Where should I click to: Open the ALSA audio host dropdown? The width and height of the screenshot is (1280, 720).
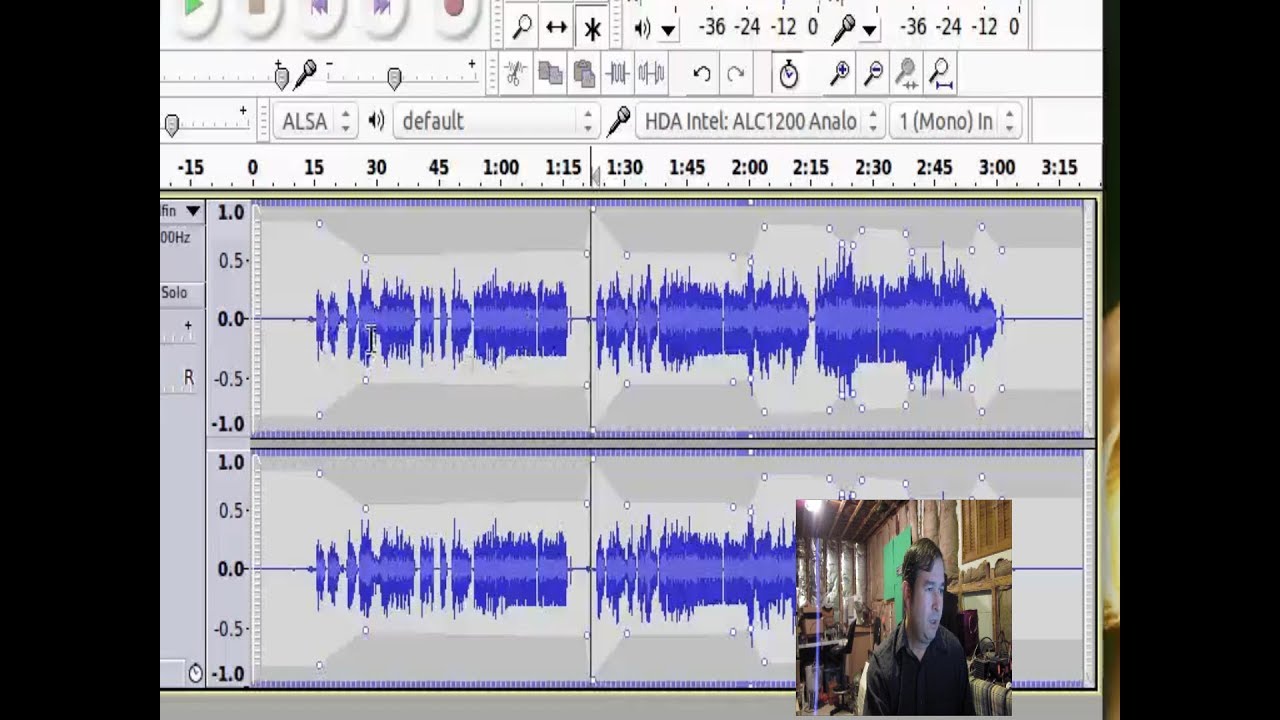(315, 121)
